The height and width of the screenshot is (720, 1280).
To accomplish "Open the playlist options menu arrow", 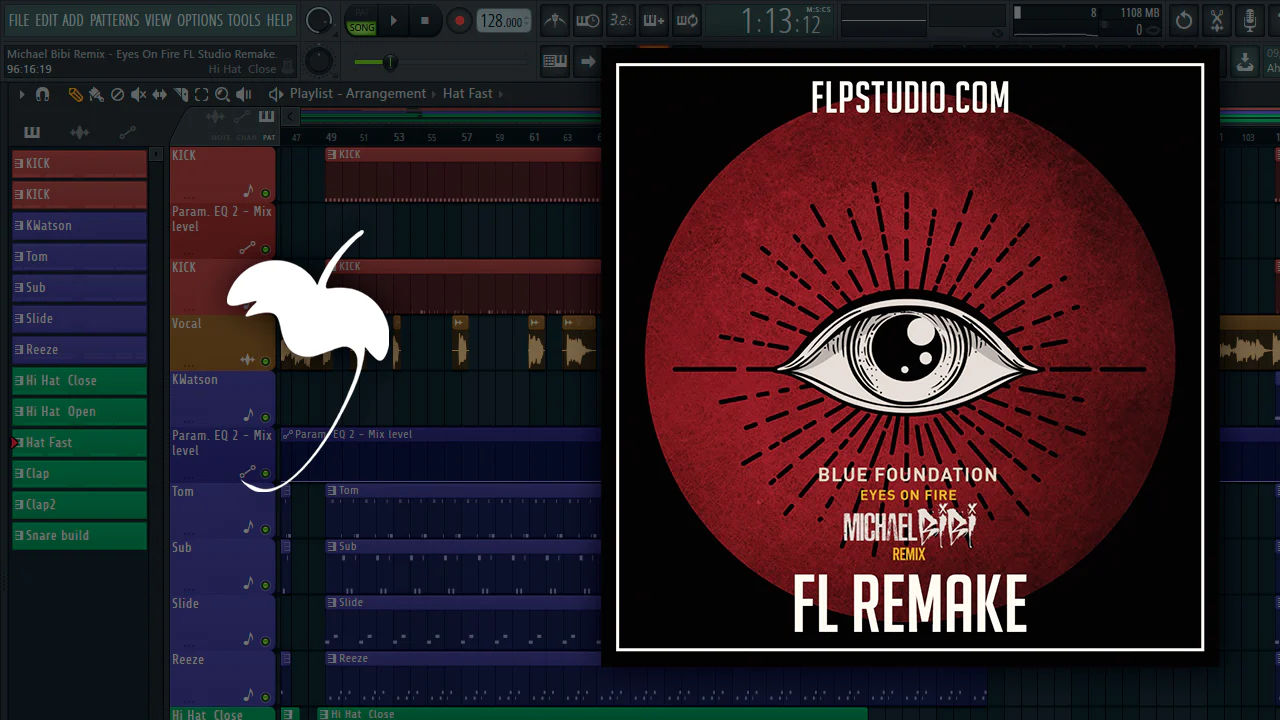I will pos(21,94).
